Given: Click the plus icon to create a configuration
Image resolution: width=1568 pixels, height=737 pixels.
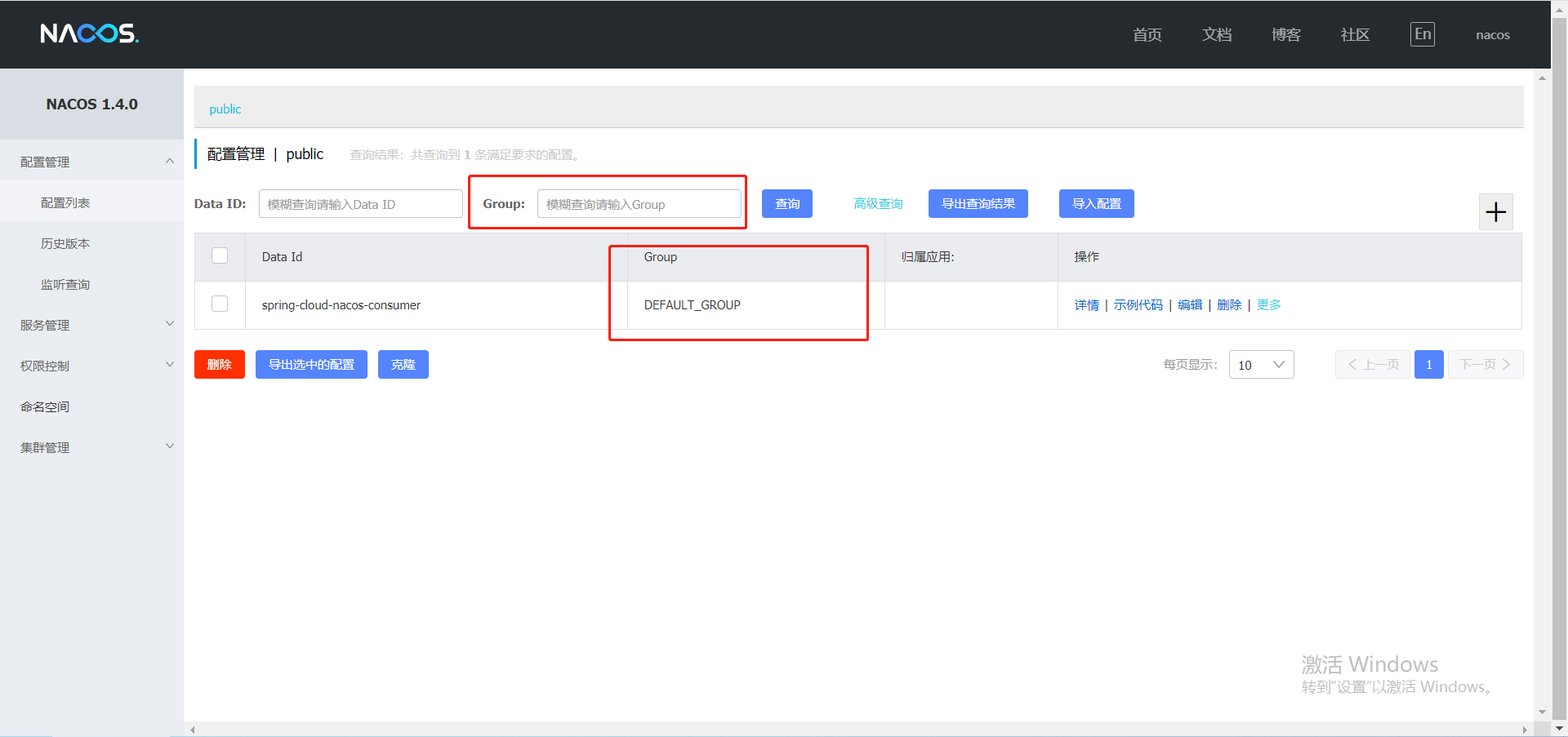Looking at the screenshot, I should pos(1495,212).
